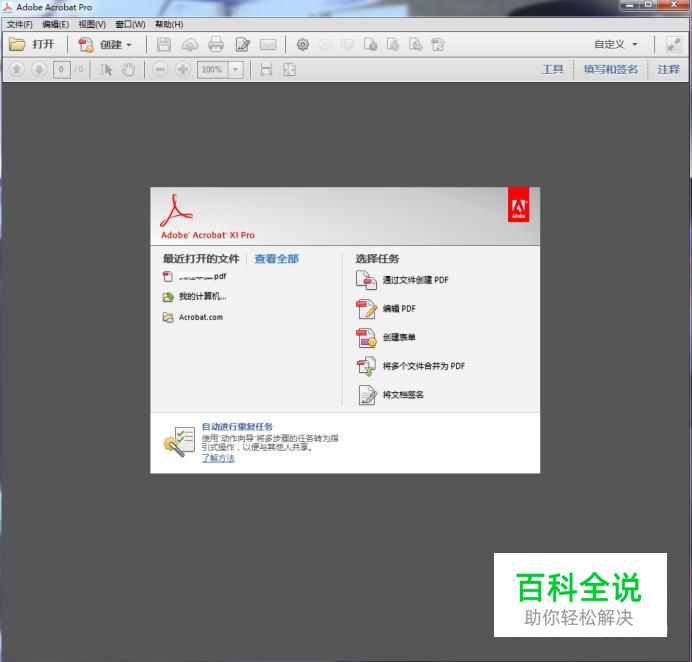The image size is (692, 662).
Task: Select the text selection cursor tool
Action: click(x=106, y=69)
